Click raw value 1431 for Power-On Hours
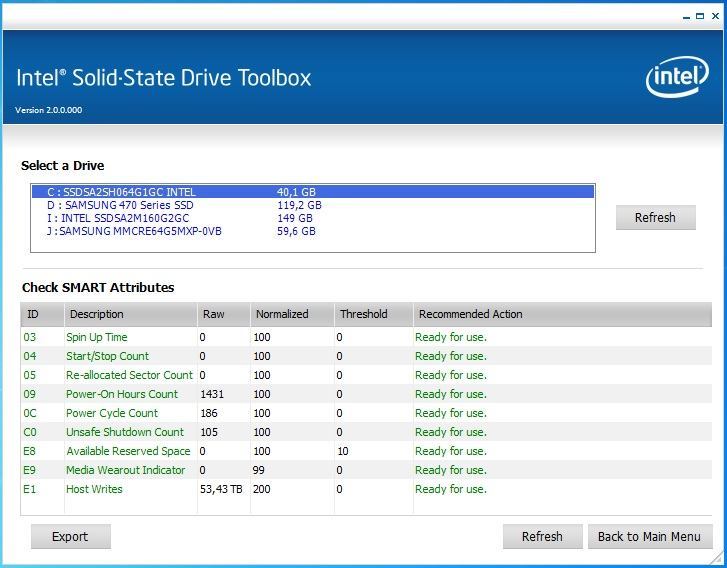Screen dimensions: 727x568 (212, 394)
